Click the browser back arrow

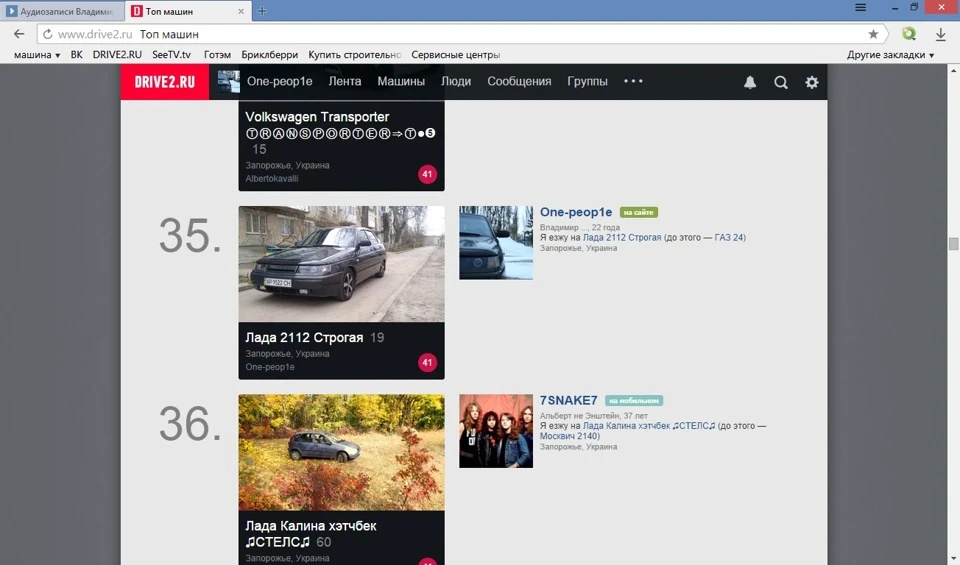pos(19,34)
